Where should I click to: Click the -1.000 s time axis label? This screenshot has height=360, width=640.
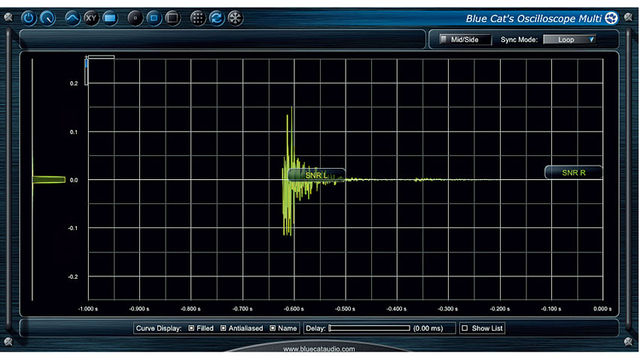point(88,309)
